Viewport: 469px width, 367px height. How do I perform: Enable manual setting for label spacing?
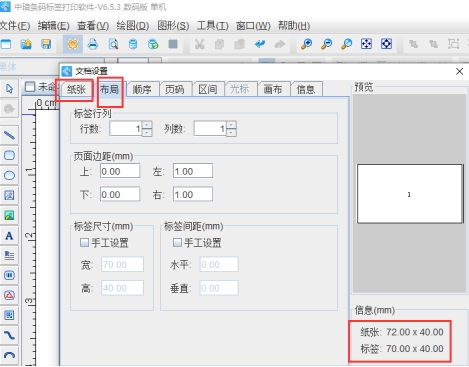pyautogui.click(x=177, y=242)
